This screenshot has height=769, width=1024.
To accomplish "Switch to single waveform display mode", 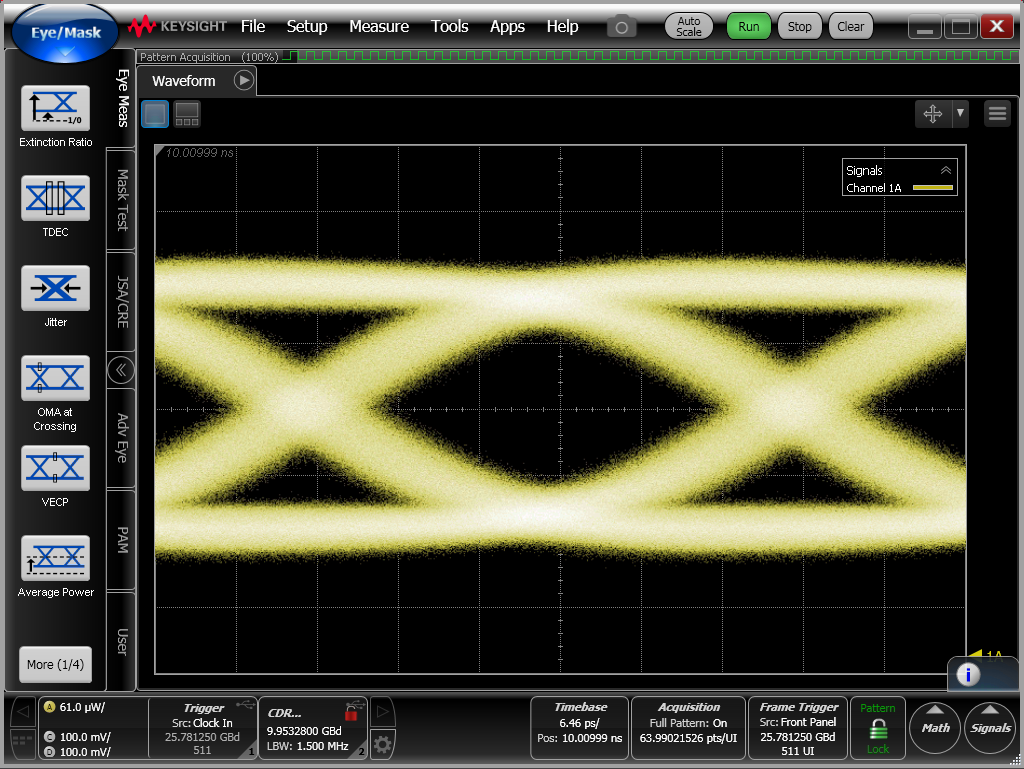I will [155, 114].
